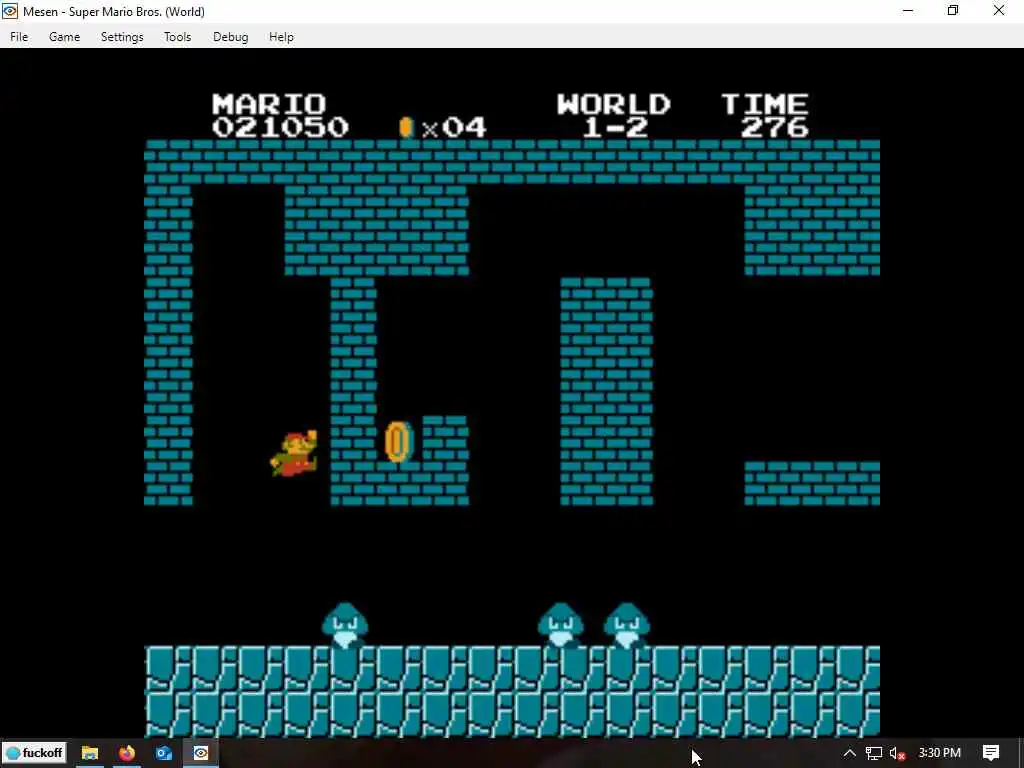Click the TIME 276 counter

(766, 116)
